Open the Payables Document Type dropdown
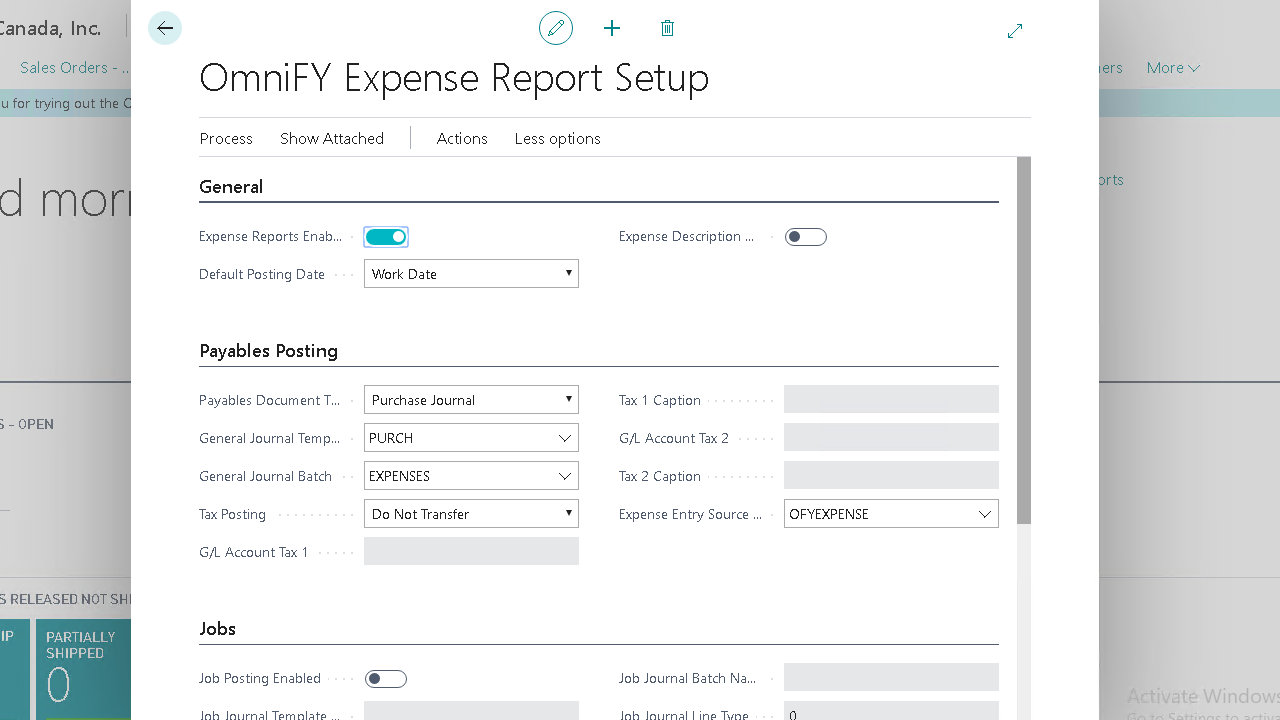 pos(471,400)
